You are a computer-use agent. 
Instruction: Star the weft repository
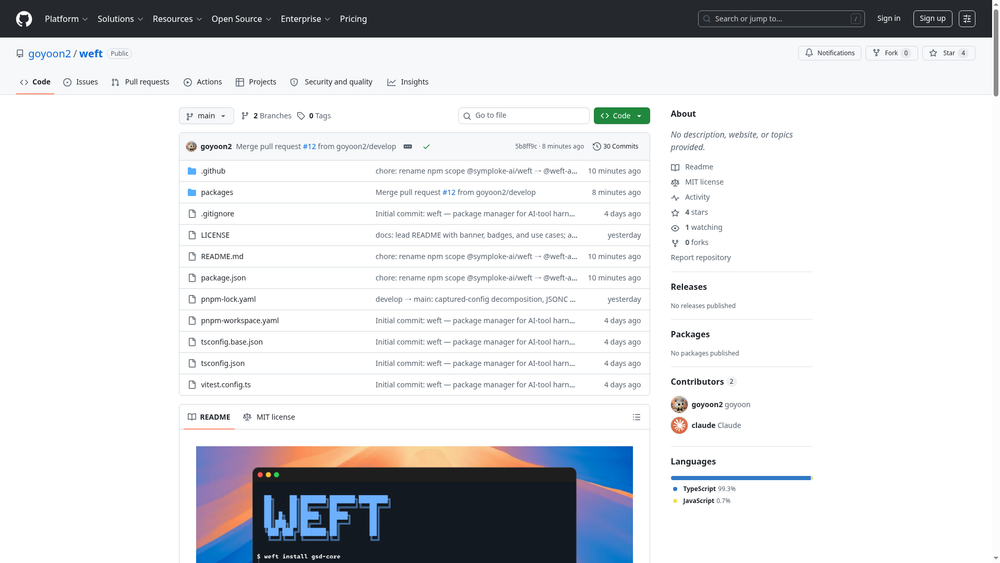[x=948, y=53]
